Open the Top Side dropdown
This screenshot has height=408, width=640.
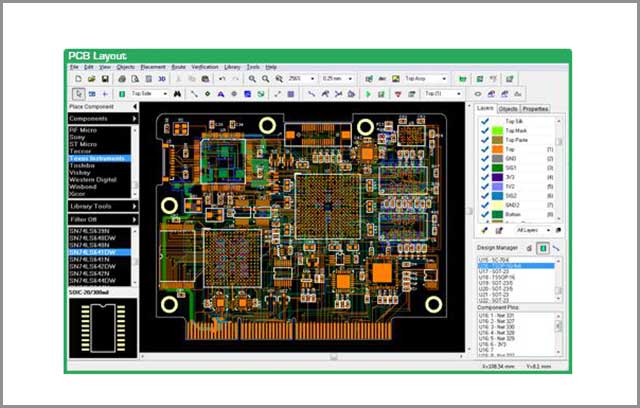click(x=165, y=94)
